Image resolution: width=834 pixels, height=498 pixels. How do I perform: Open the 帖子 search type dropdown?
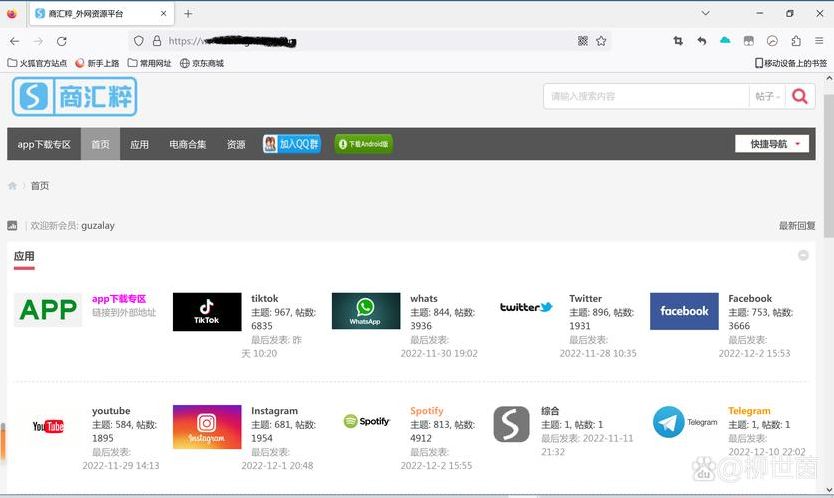[x=767, y=96]
